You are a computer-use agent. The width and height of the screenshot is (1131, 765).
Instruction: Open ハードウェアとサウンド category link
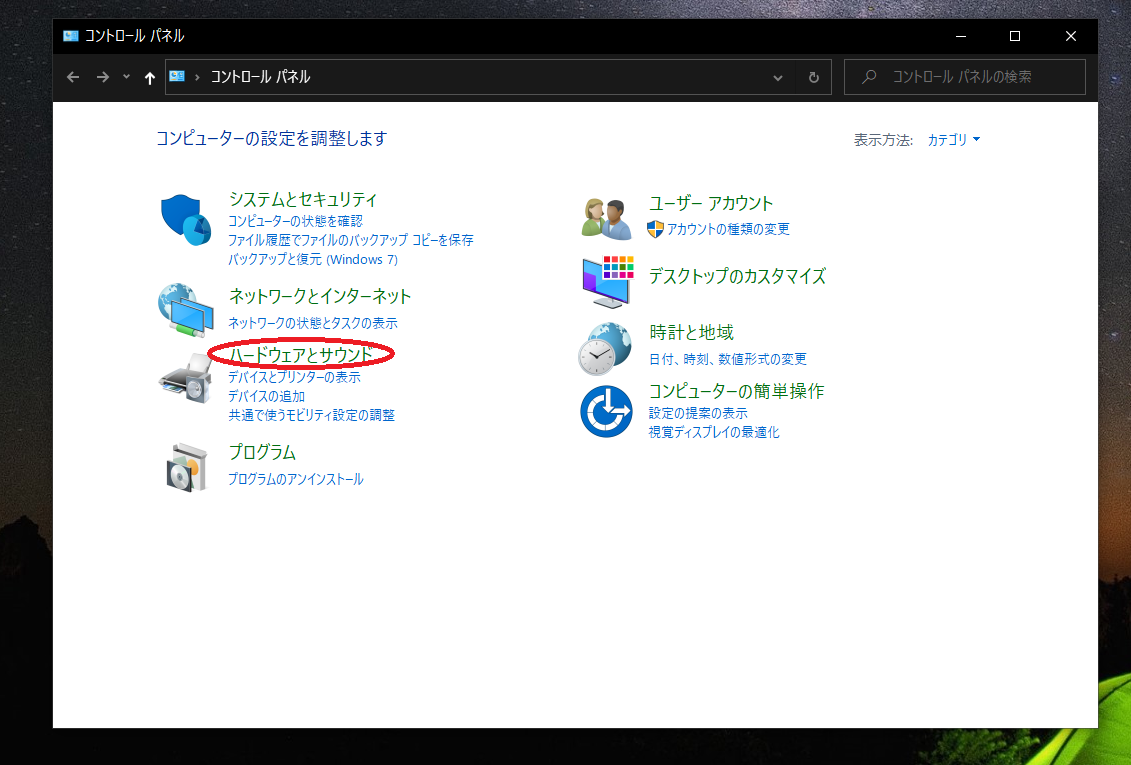(301, 355)
